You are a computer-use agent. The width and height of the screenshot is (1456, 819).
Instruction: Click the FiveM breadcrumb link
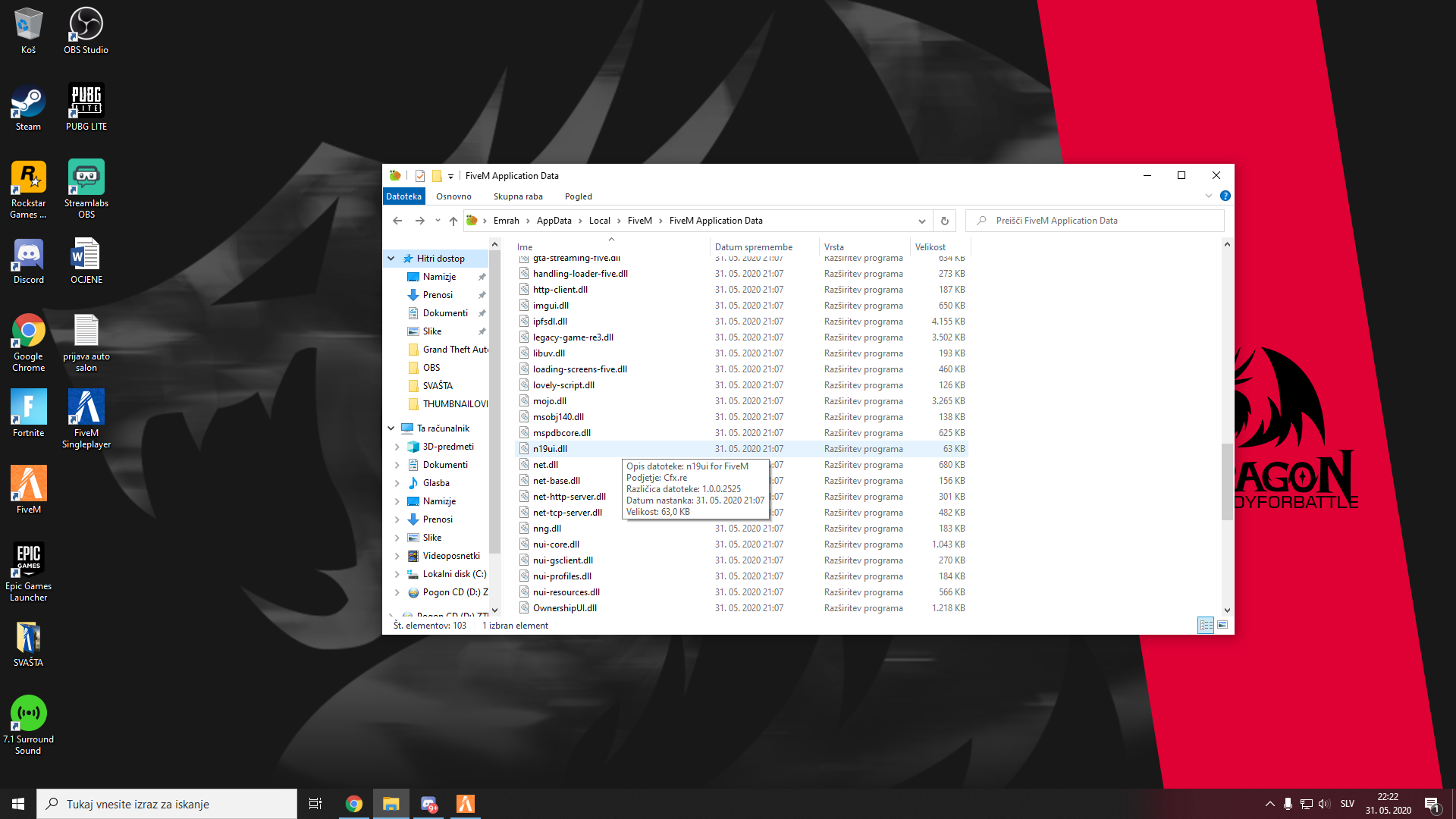tap(639, 220)
